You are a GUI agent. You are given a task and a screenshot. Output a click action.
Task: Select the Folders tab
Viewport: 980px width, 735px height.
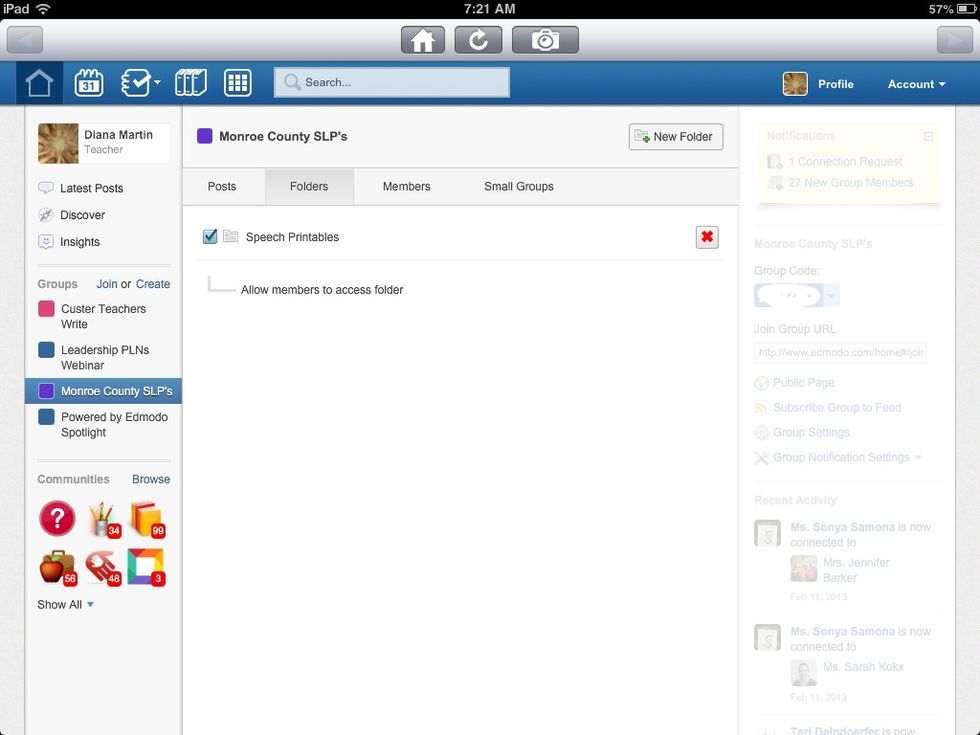[309, 186]
